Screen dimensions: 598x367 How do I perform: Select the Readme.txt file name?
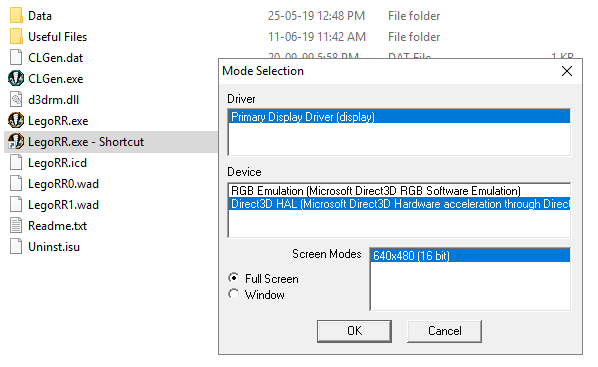[58, 226]
